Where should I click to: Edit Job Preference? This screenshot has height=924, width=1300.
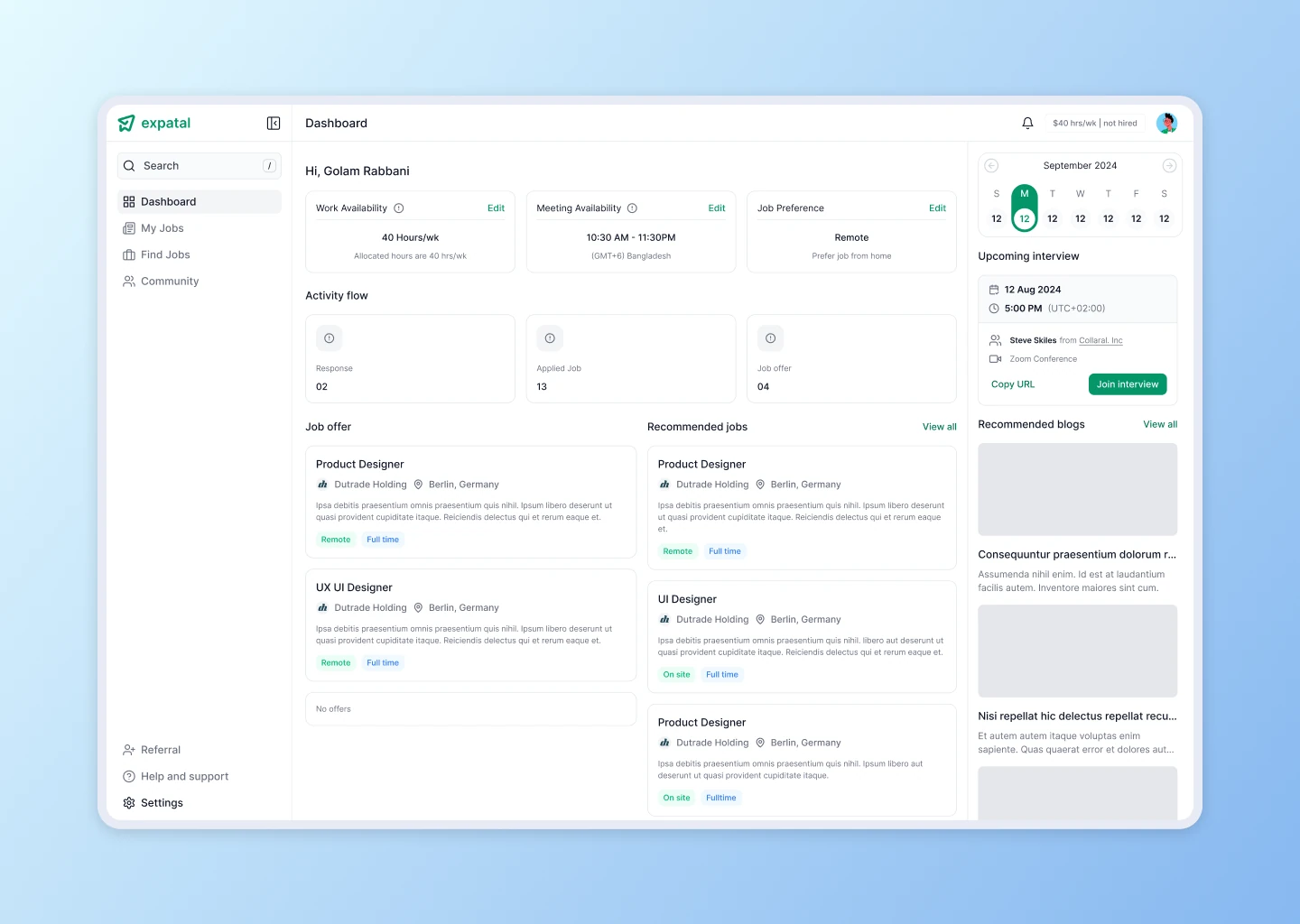937,208
